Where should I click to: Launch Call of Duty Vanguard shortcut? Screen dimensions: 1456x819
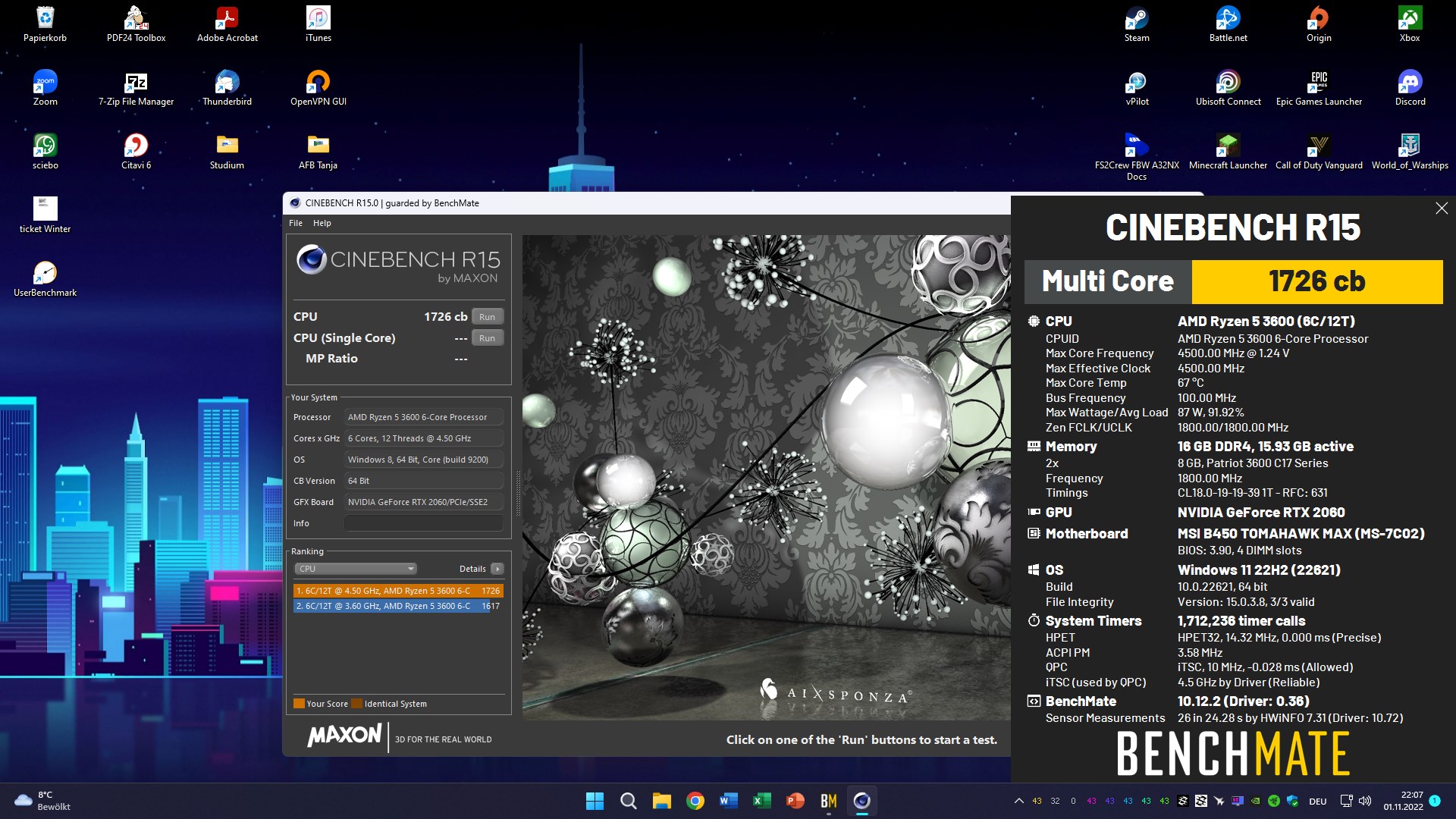click(1319, 151)
